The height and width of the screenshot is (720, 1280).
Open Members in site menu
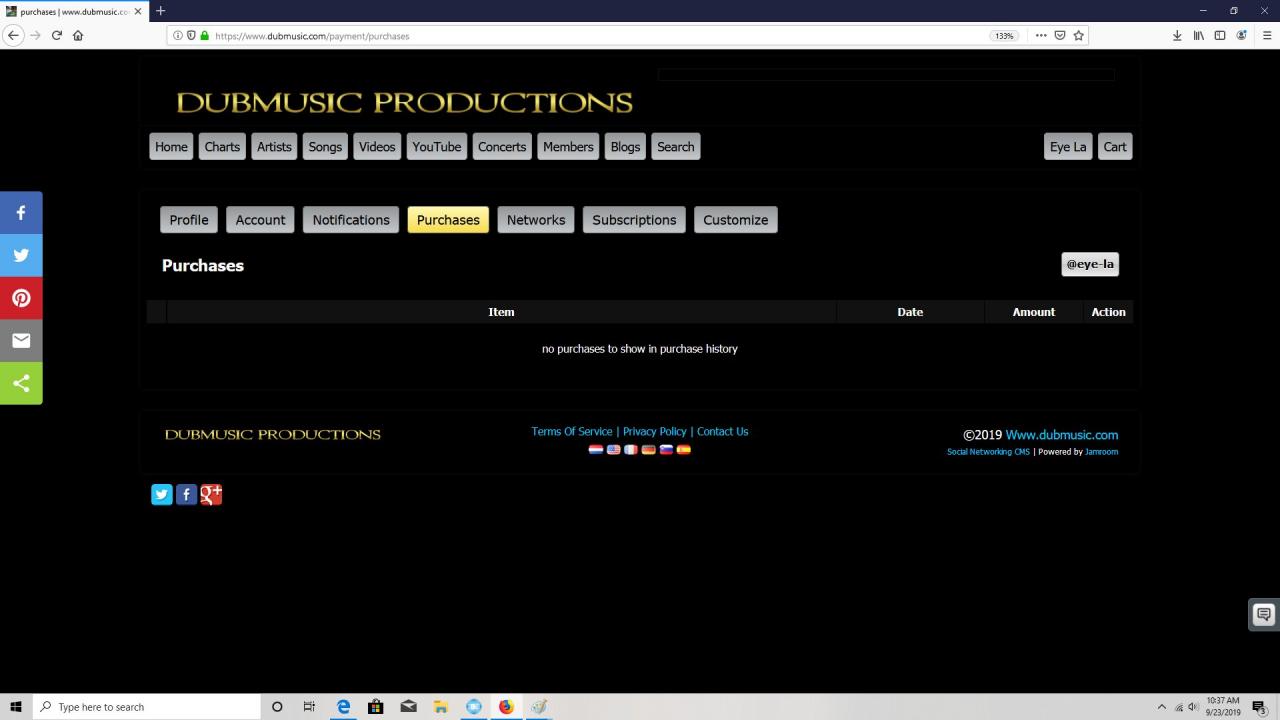pyautogui.click(x=568, y=147)
